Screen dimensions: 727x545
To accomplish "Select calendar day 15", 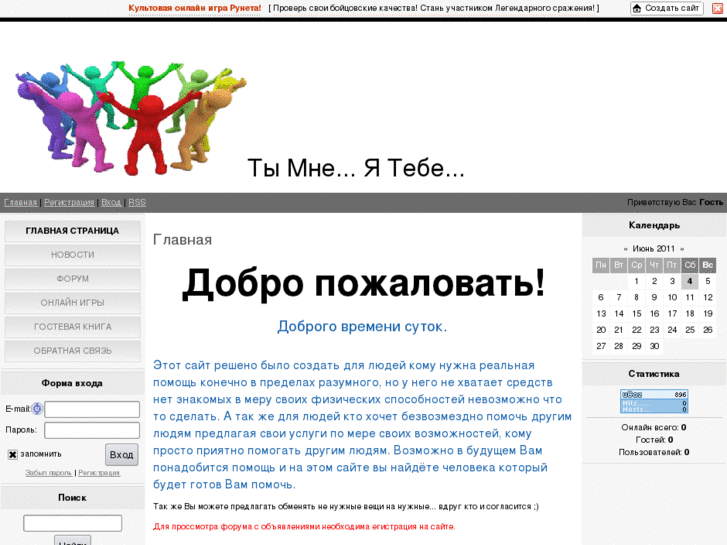I will (637, 314).
